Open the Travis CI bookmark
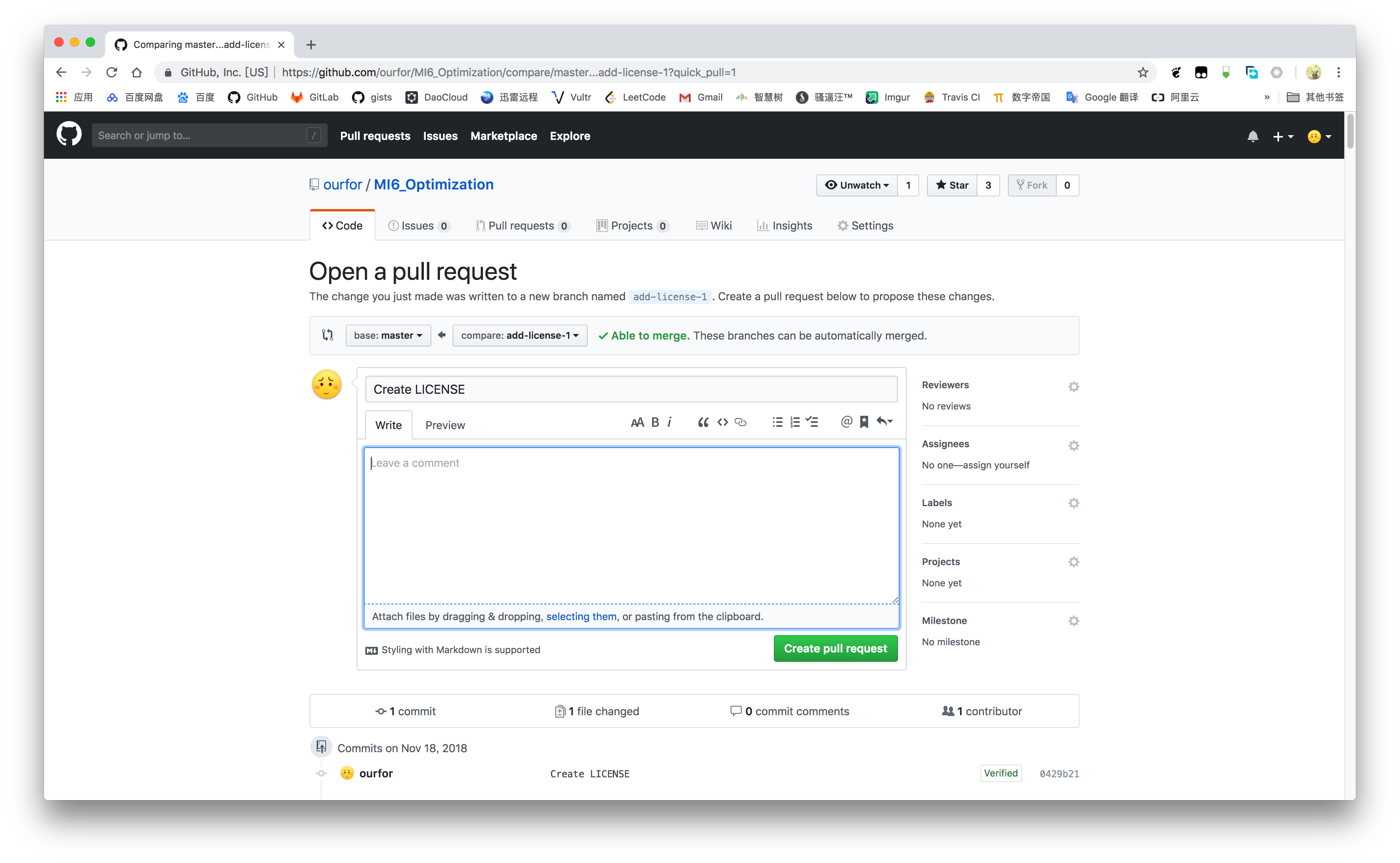The width and height of the screenshot is (1400, 863). click(951, 97)
